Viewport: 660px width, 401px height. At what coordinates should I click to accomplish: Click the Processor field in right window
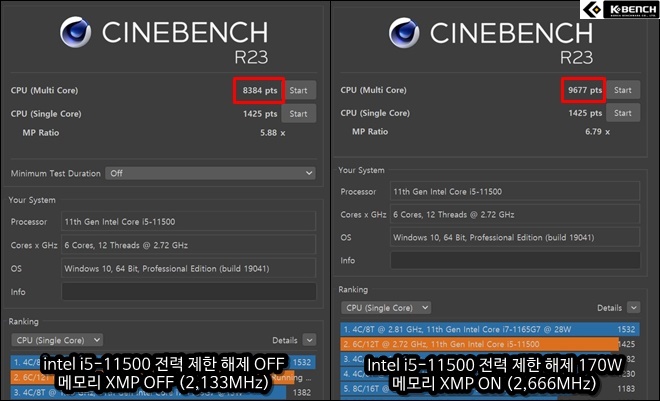pyautogui.click(x=515, y=191)
